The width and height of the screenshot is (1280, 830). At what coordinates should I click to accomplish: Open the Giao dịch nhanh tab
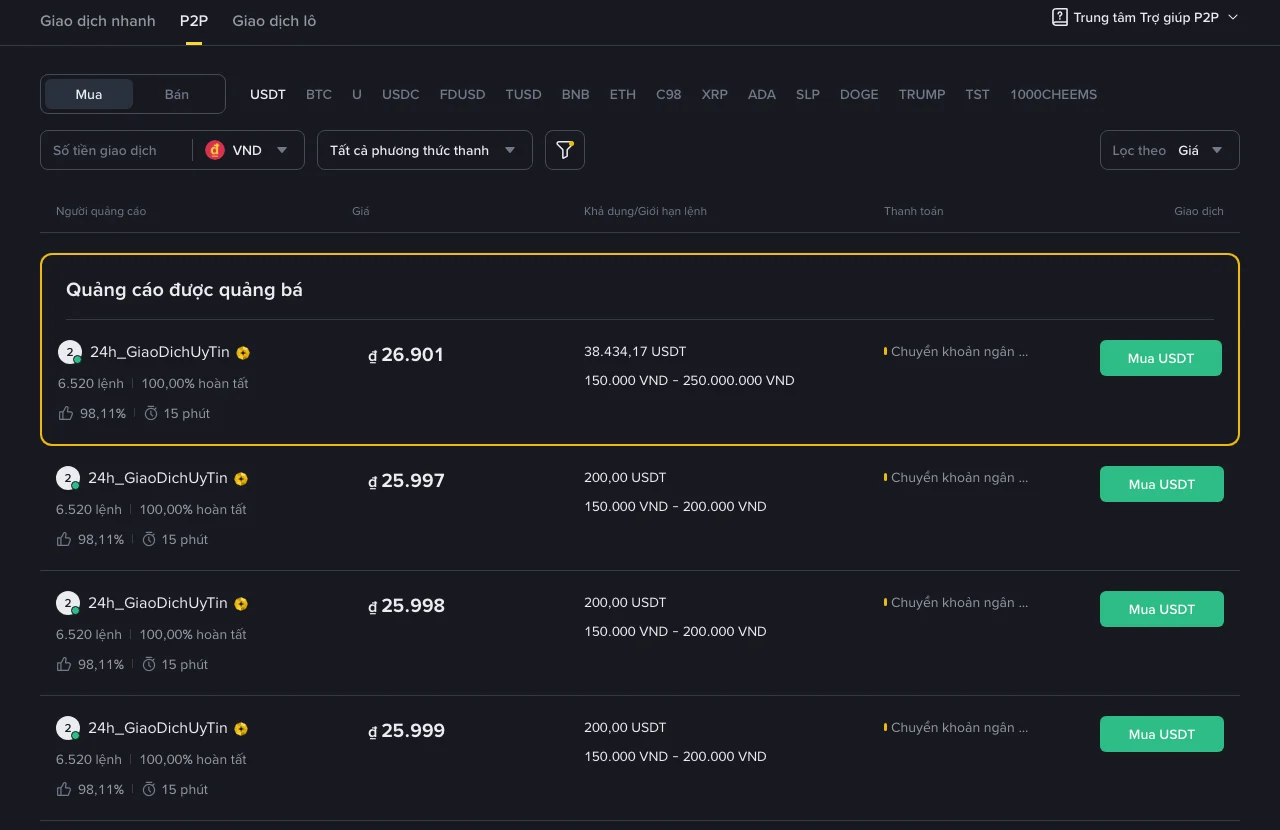(x=98, y=20)
